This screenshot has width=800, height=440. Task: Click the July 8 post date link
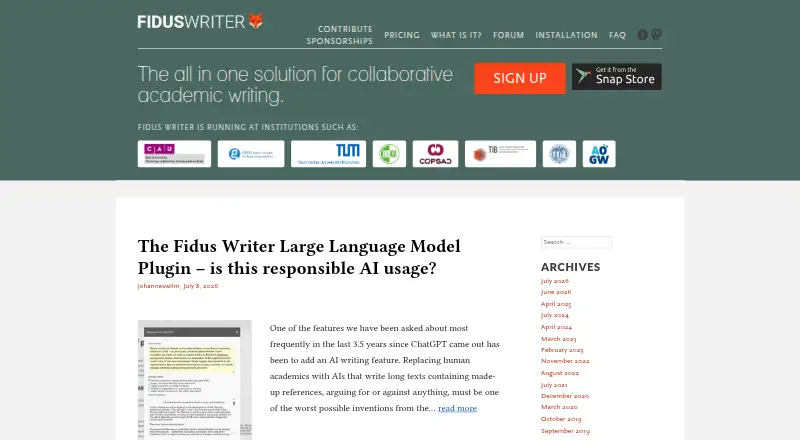201,286
